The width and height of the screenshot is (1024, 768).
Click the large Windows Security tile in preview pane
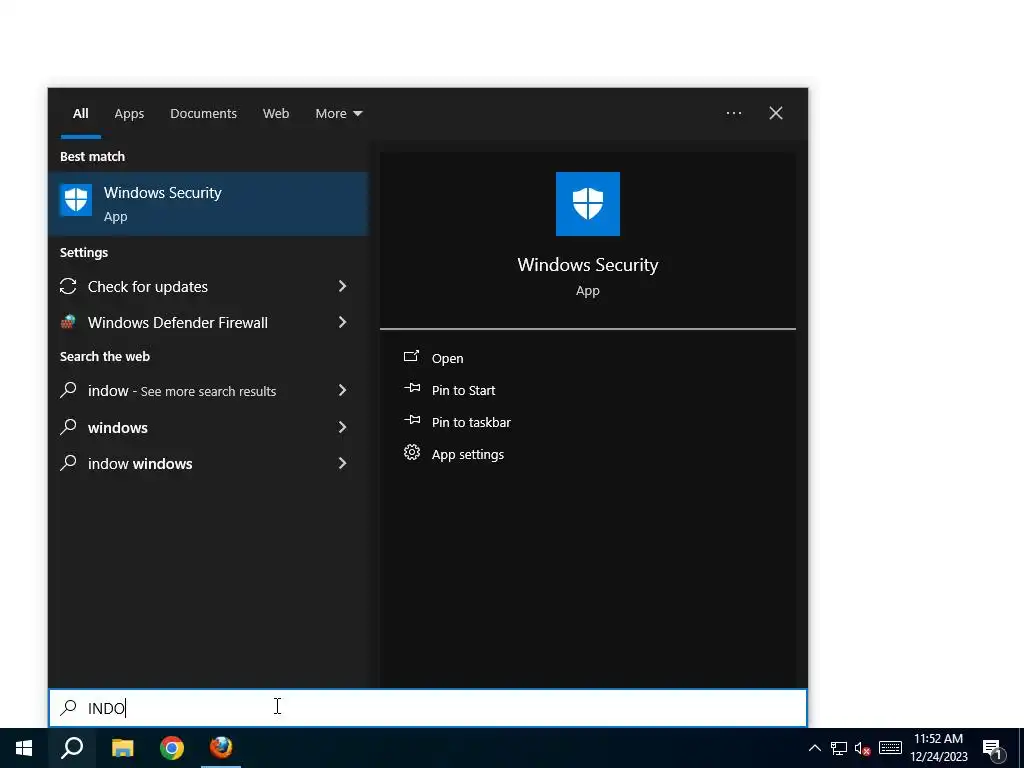pyautogui.click(x=587, y=204)
